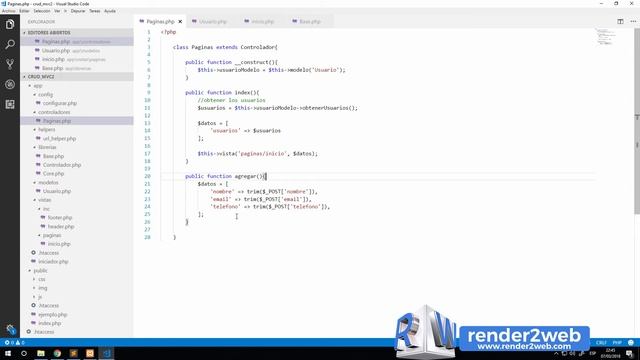Expand the js folder
This screenshot has height=360, width=640.
[77, 297]
